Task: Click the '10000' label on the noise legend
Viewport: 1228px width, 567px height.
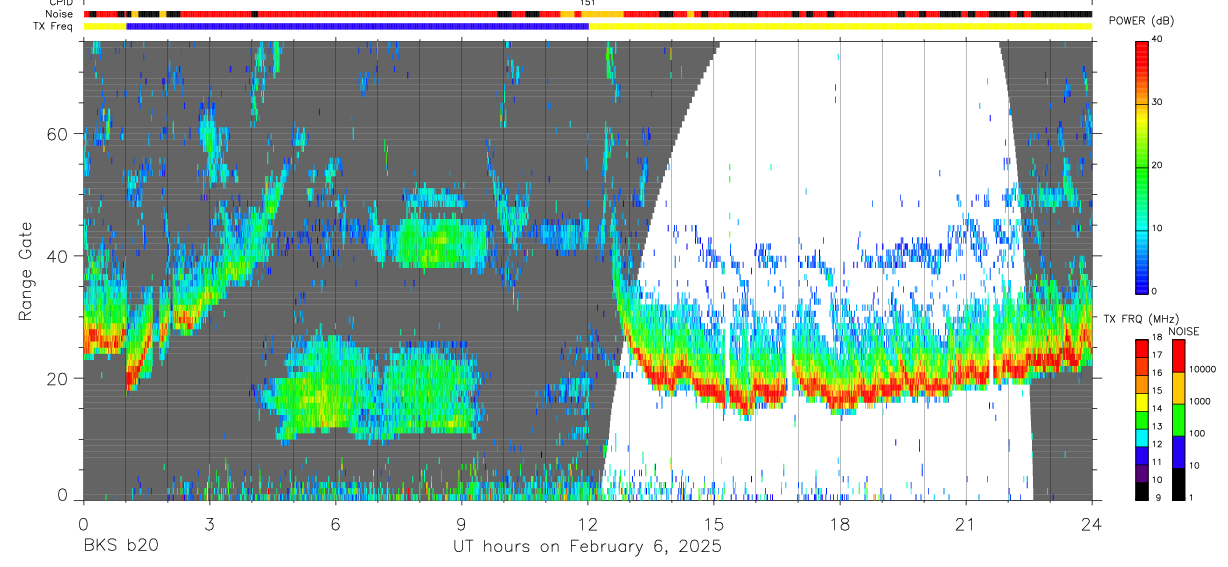Action: pos(1204,369)
